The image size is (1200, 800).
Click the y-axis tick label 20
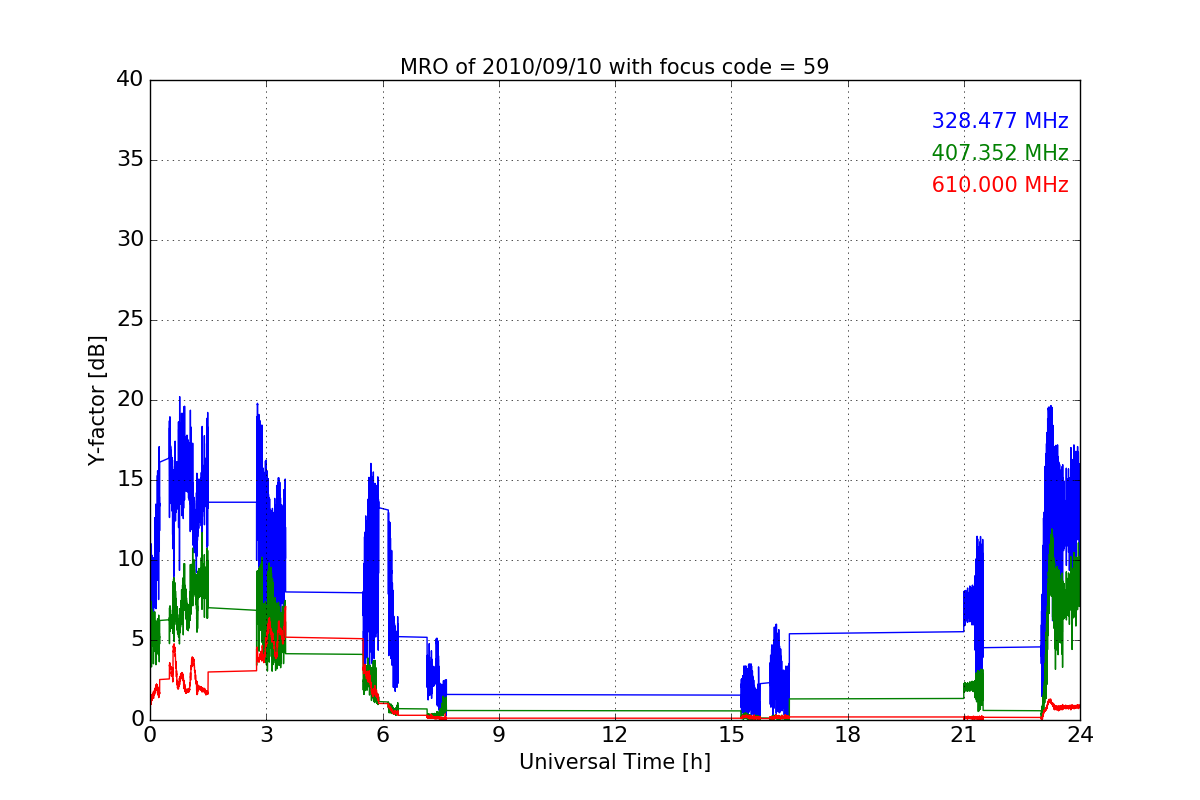130,400
